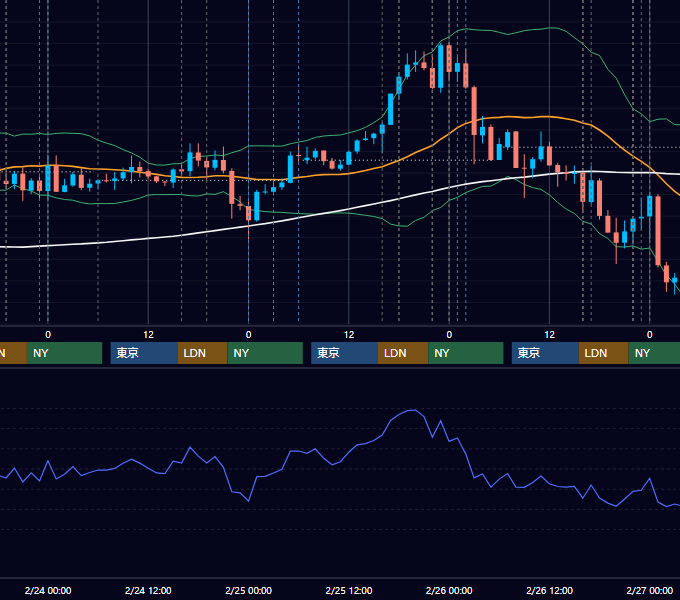This screenshot has width=680, height=600.
Task: Click the 2/24 00:00 date label
Action: pos(48,590)
